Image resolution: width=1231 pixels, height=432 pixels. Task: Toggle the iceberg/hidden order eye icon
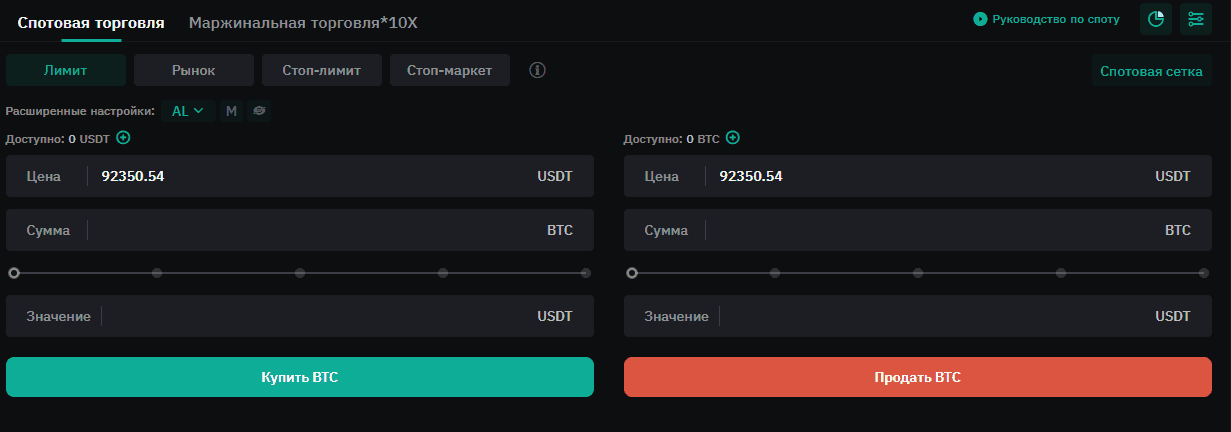pos(258,111)
